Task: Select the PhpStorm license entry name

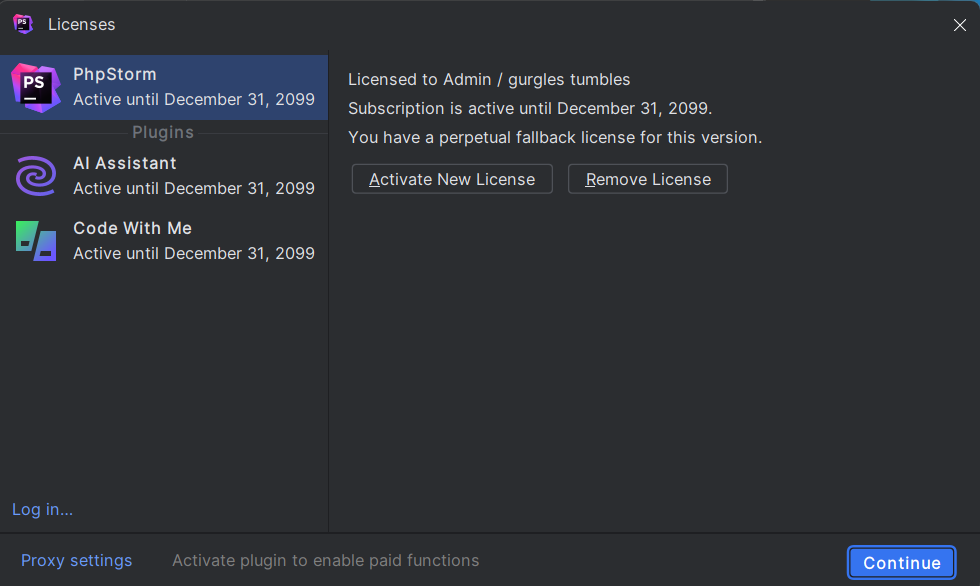Action: click(115, 74)
